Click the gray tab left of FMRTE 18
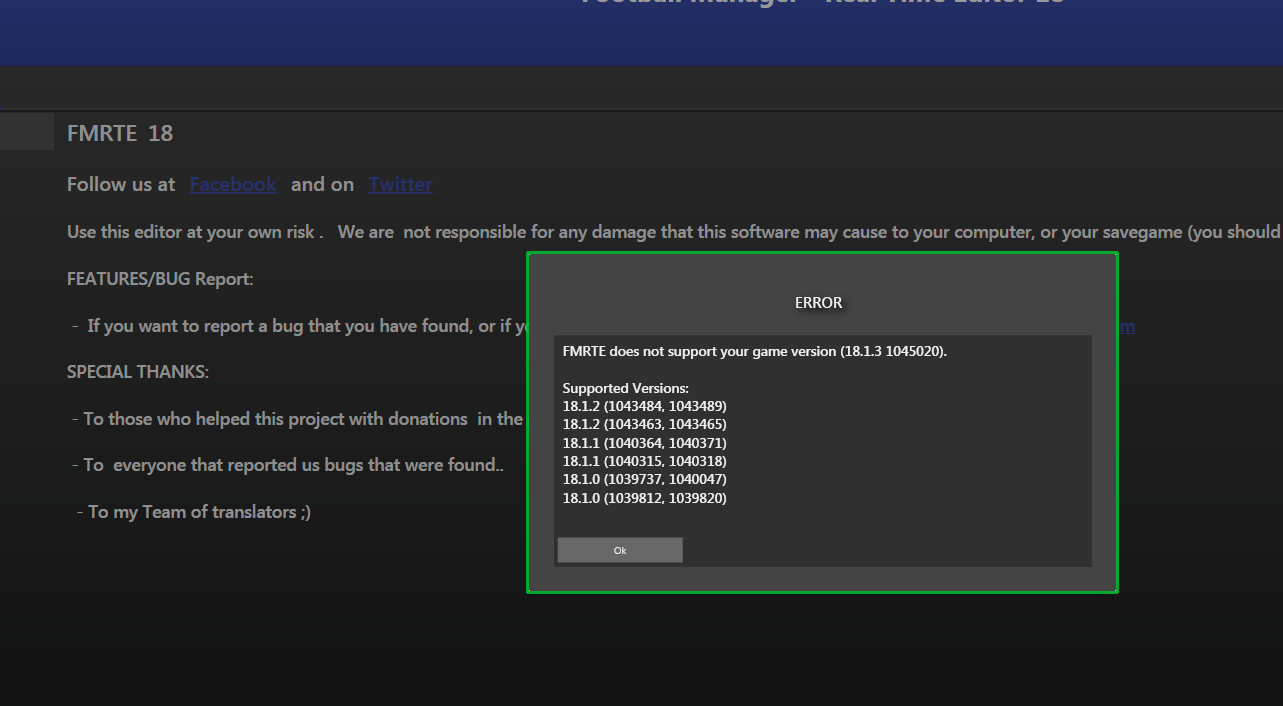 click(x=27, y=132)
